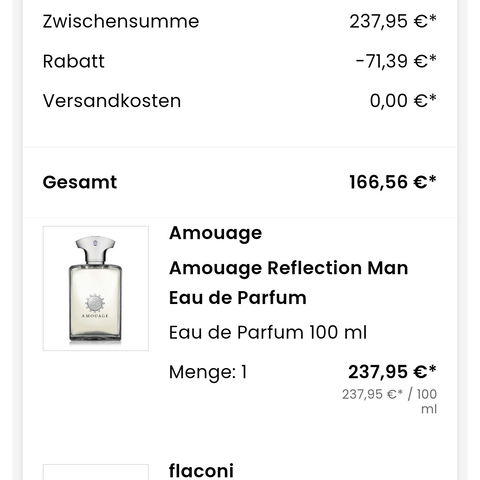Viewport: 480px width, 480px height.
Task: Select the Versandkosten amount 0,00 €
Action: pyautogui.click(x=403, y=101)
